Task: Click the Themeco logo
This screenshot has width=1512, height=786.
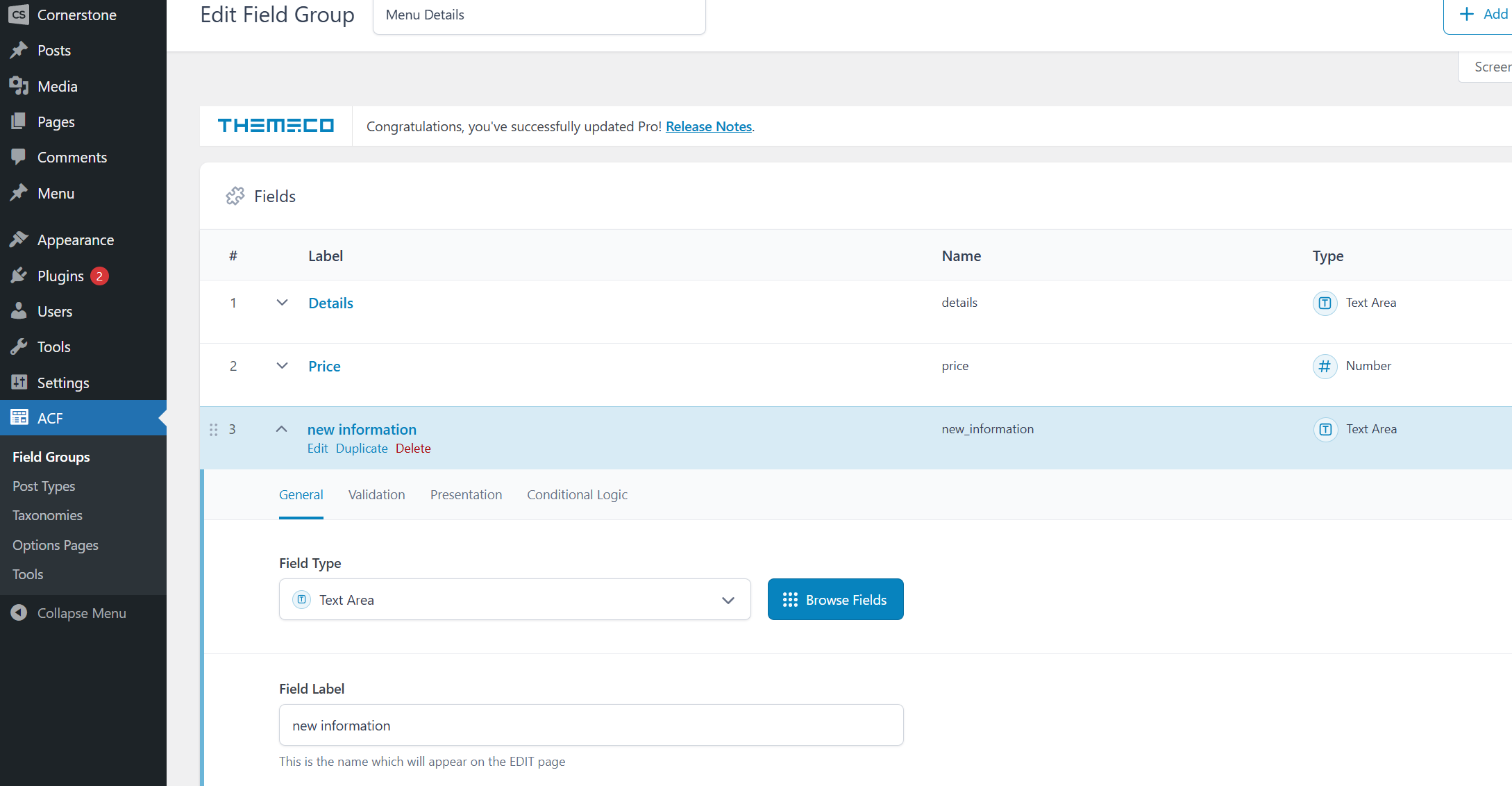Action: coord(276,126)
